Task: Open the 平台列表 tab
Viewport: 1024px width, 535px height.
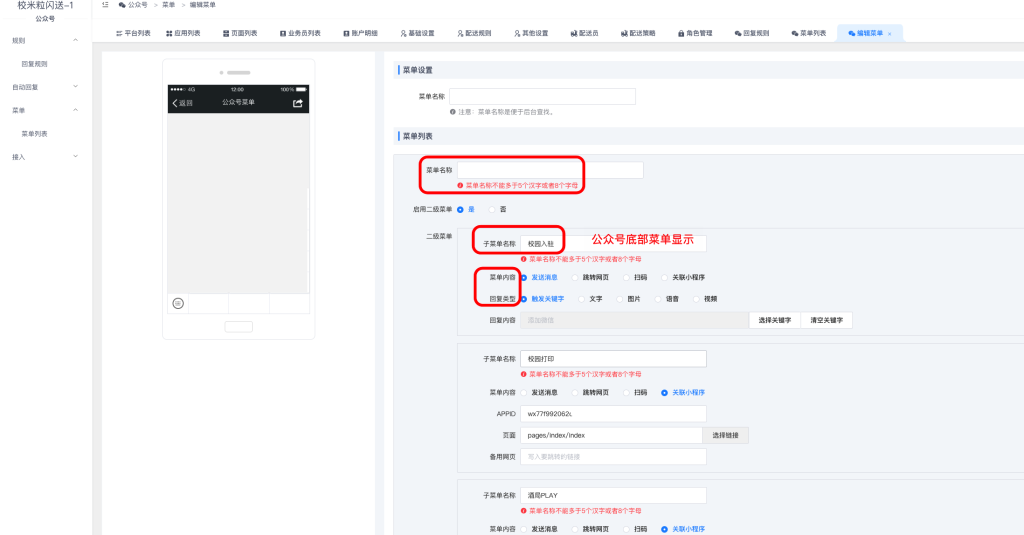Action: pyautogui.click(x=133, y=33)
